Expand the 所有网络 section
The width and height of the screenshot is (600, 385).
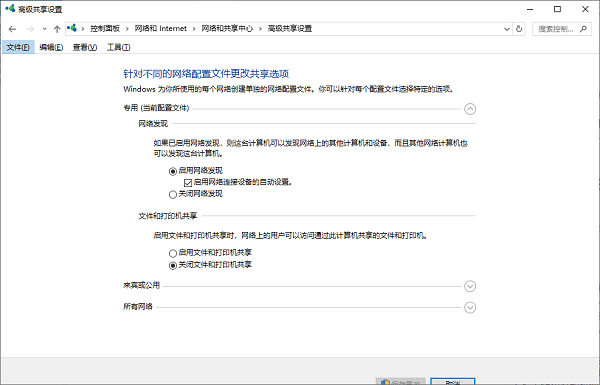pyautogui.click(x=470, y=307)
